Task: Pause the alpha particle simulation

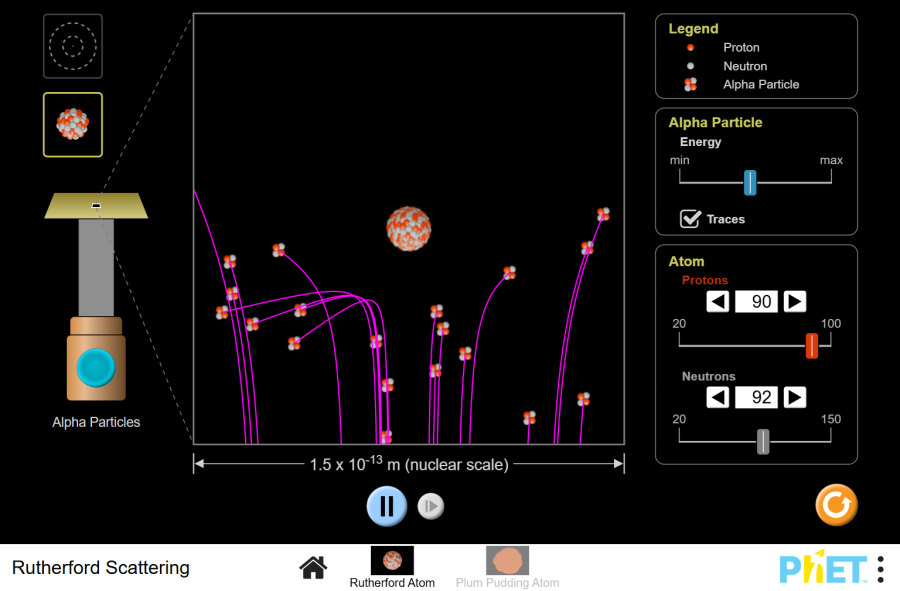Action: coord(387,506)
